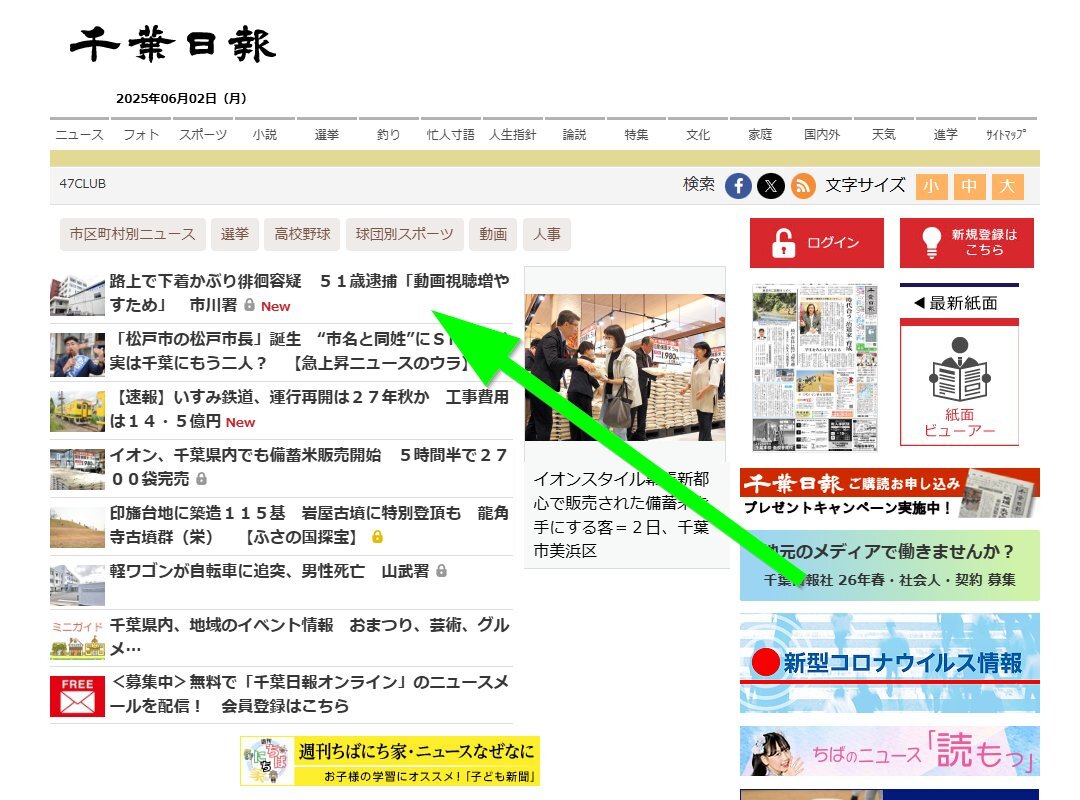Open the 印旛台地 岩屋古墳 headline

[310, 525]
